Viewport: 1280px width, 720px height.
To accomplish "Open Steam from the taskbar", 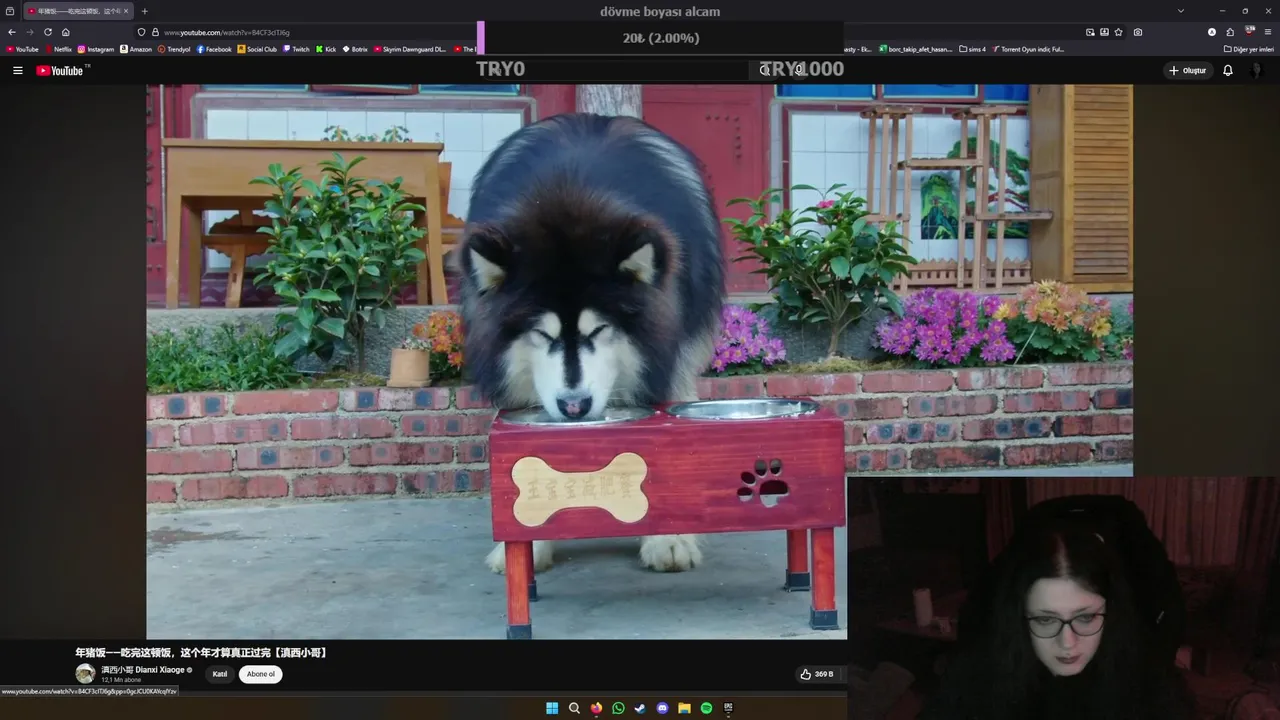I will tap(640, 708).
